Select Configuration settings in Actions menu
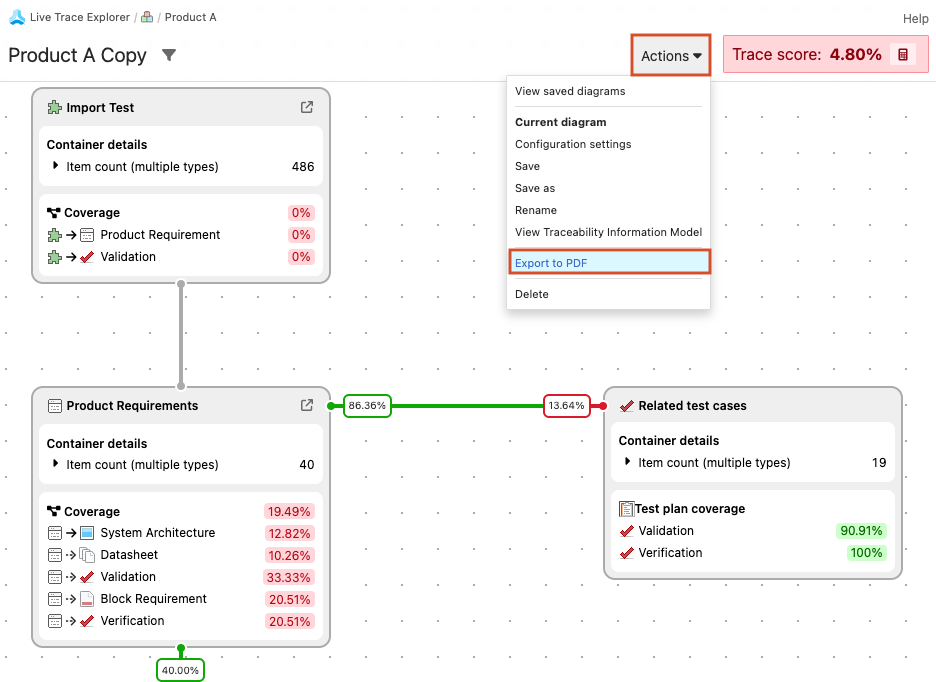This screenshot has height=682, width=936. click(x=573, y=144)
